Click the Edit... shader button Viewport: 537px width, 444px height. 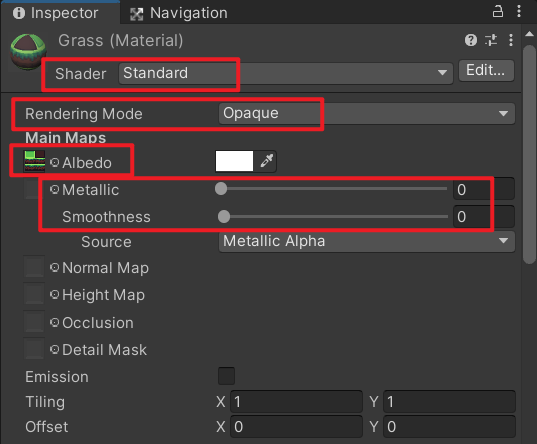click(x=486, y=71)
